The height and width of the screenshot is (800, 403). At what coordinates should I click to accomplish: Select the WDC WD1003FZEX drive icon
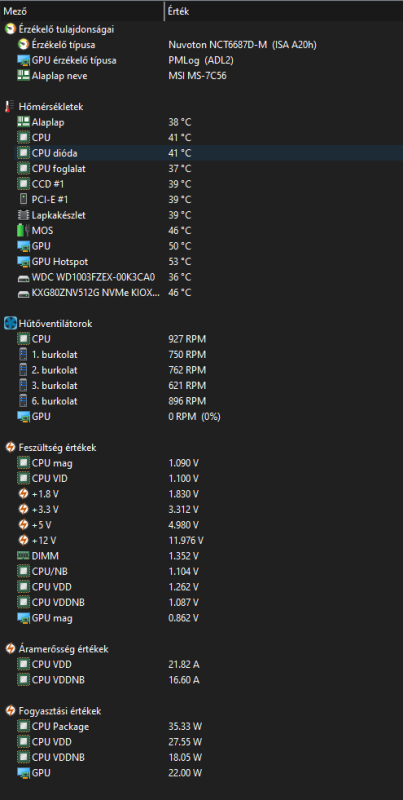pos(23,277)
